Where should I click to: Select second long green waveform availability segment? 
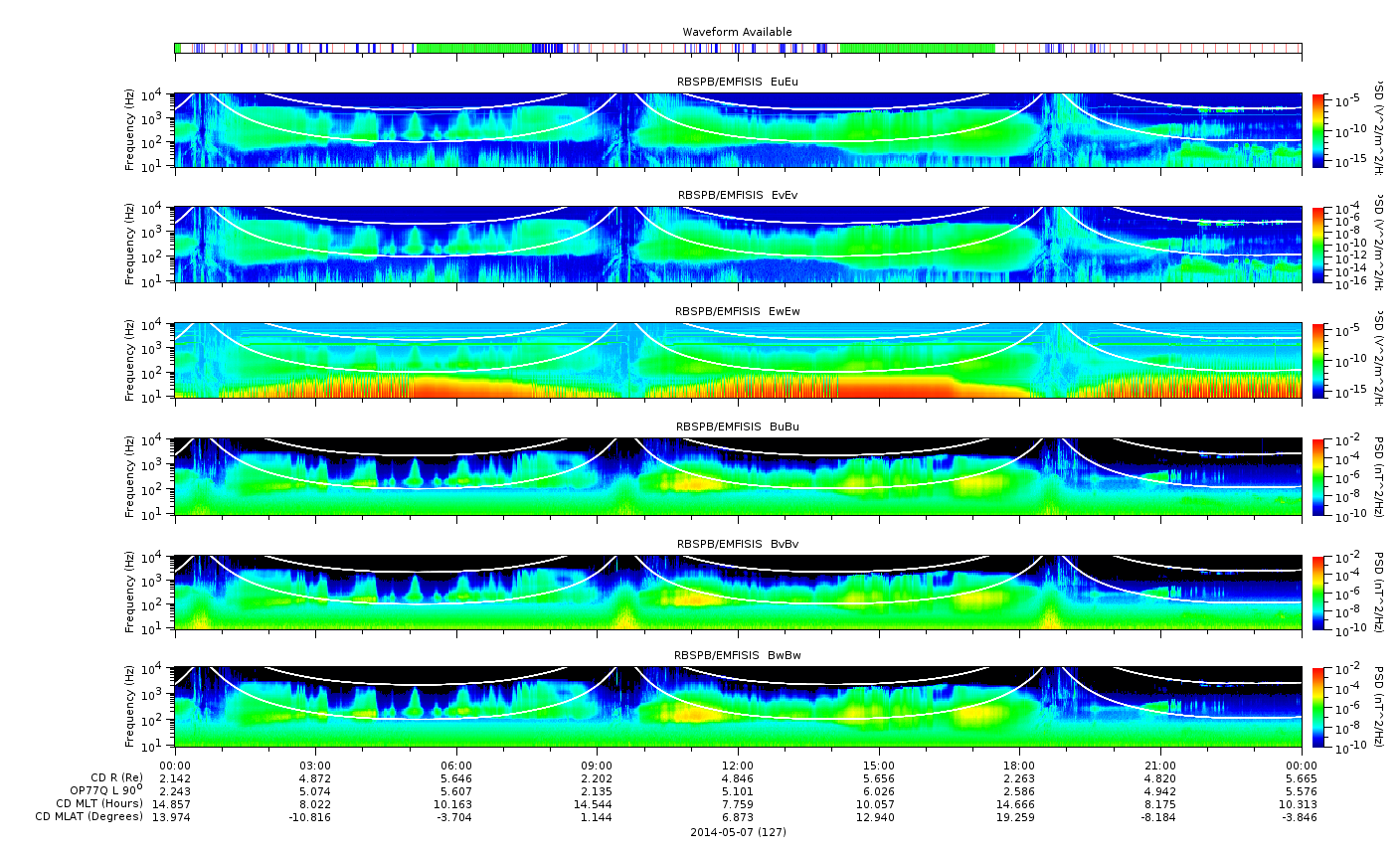[x=917, y=48]
